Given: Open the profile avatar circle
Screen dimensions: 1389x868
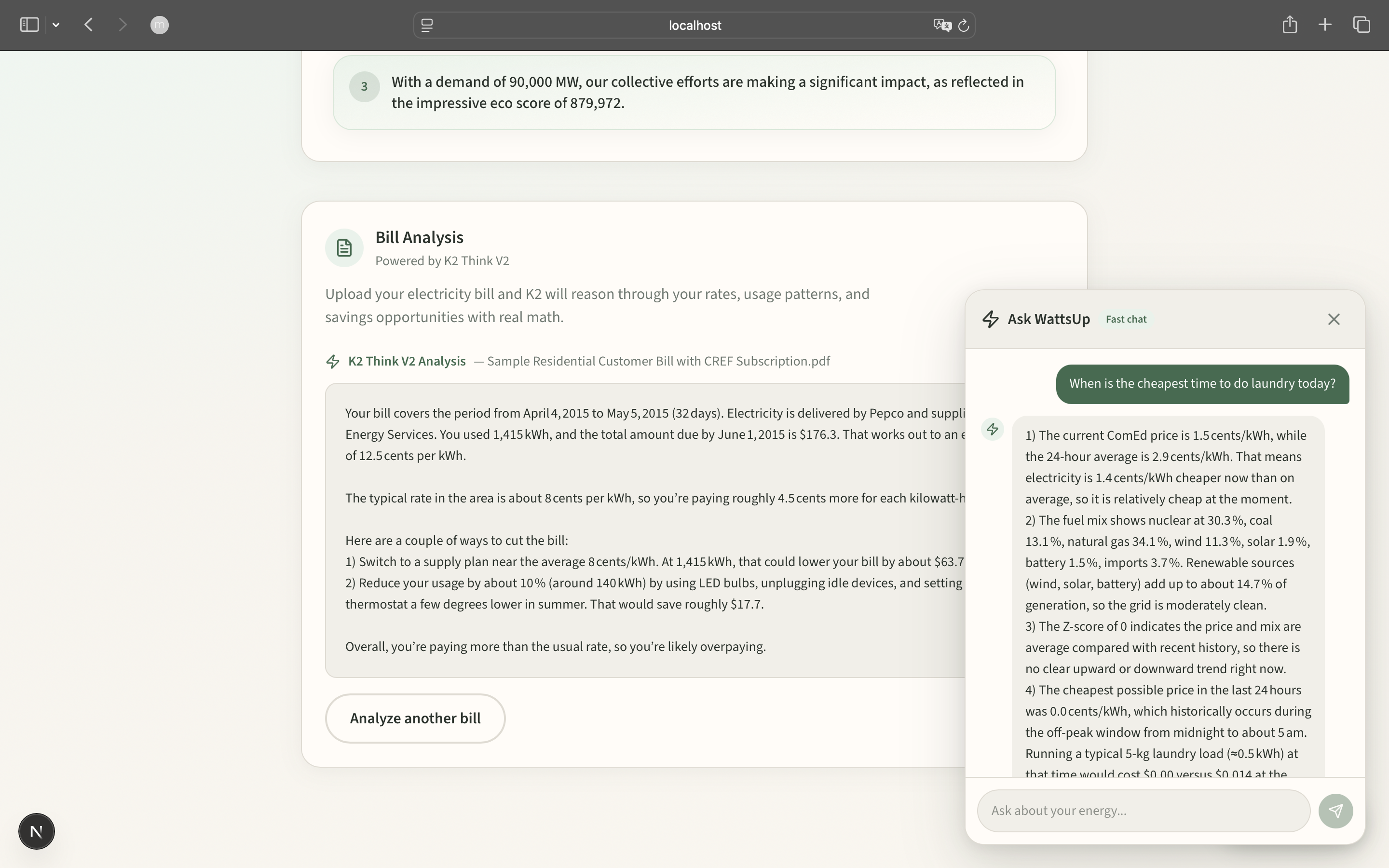Looking at the screenshot, I should coord(159,25).
